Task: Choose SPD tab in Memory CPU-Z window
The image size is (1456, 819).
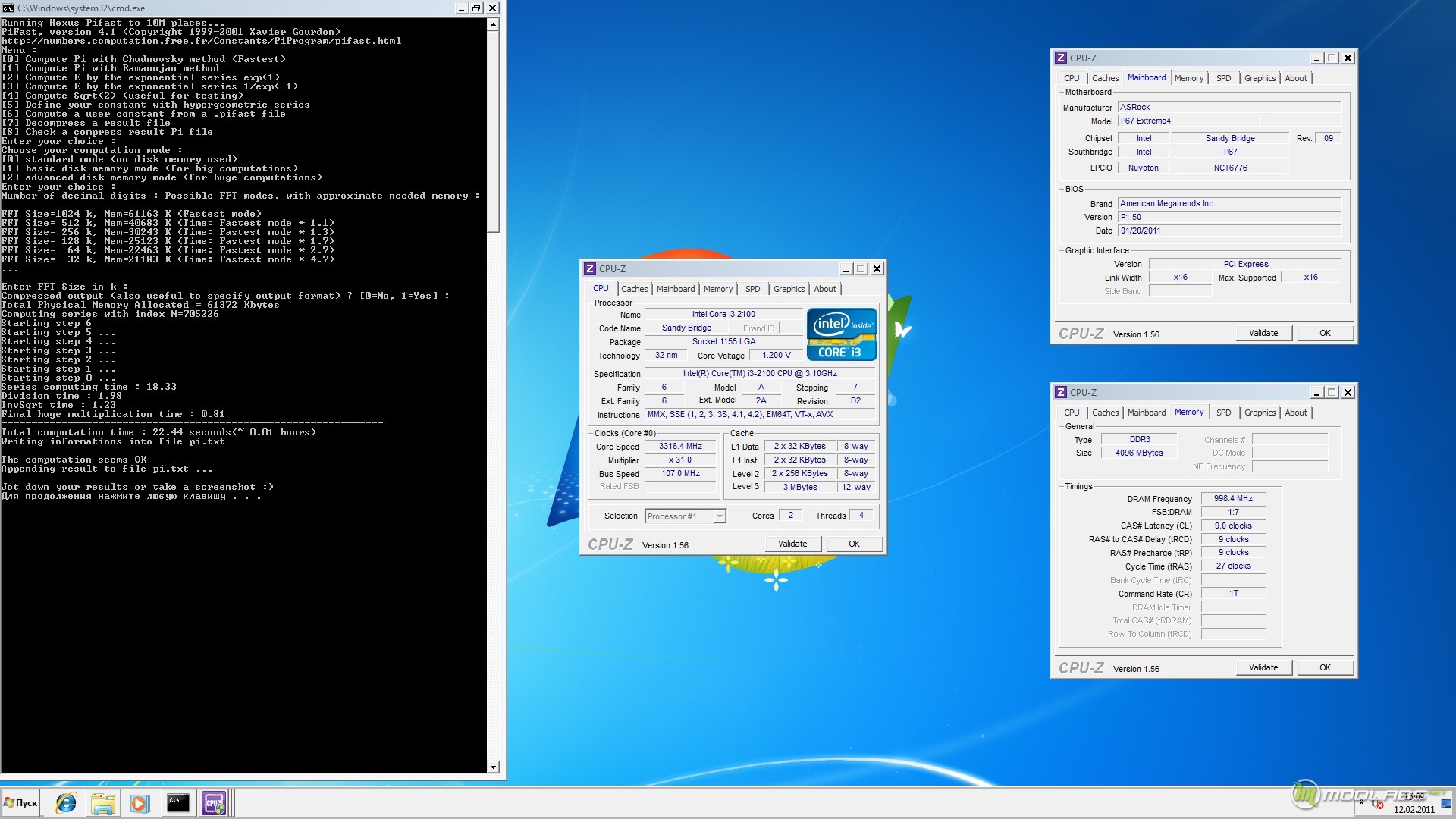Action: (x=1223, y=413)
